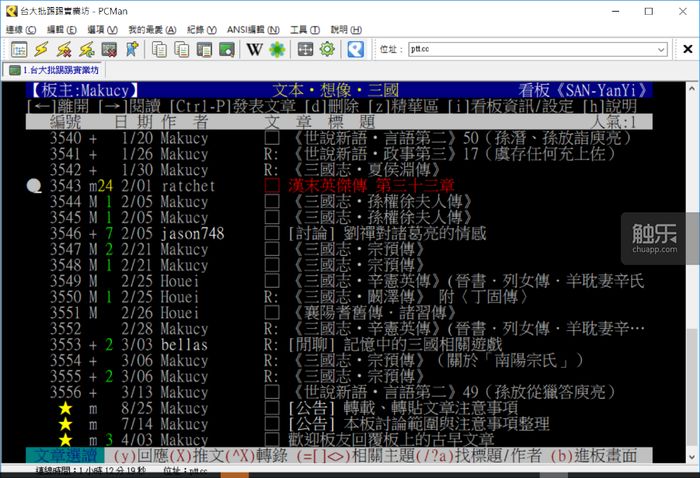Click scrollbar down arrow of terminal
This screenshot has width=700, height=478.
pyautogui.click(x=692, y=457)
